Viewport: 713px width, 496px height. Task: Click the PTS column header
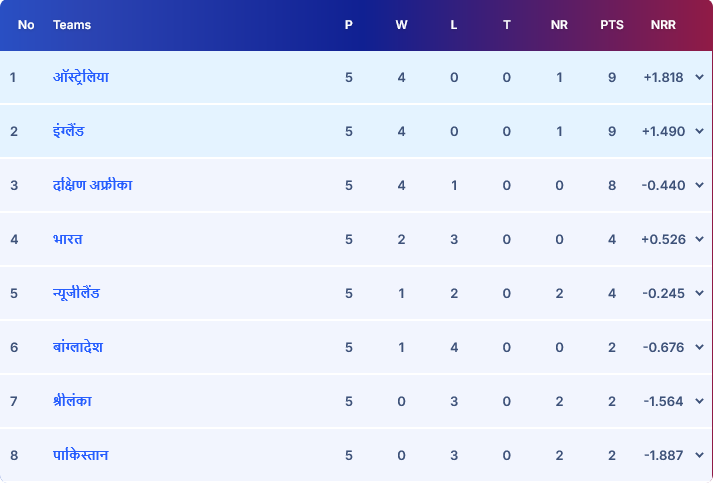[612, 25]
